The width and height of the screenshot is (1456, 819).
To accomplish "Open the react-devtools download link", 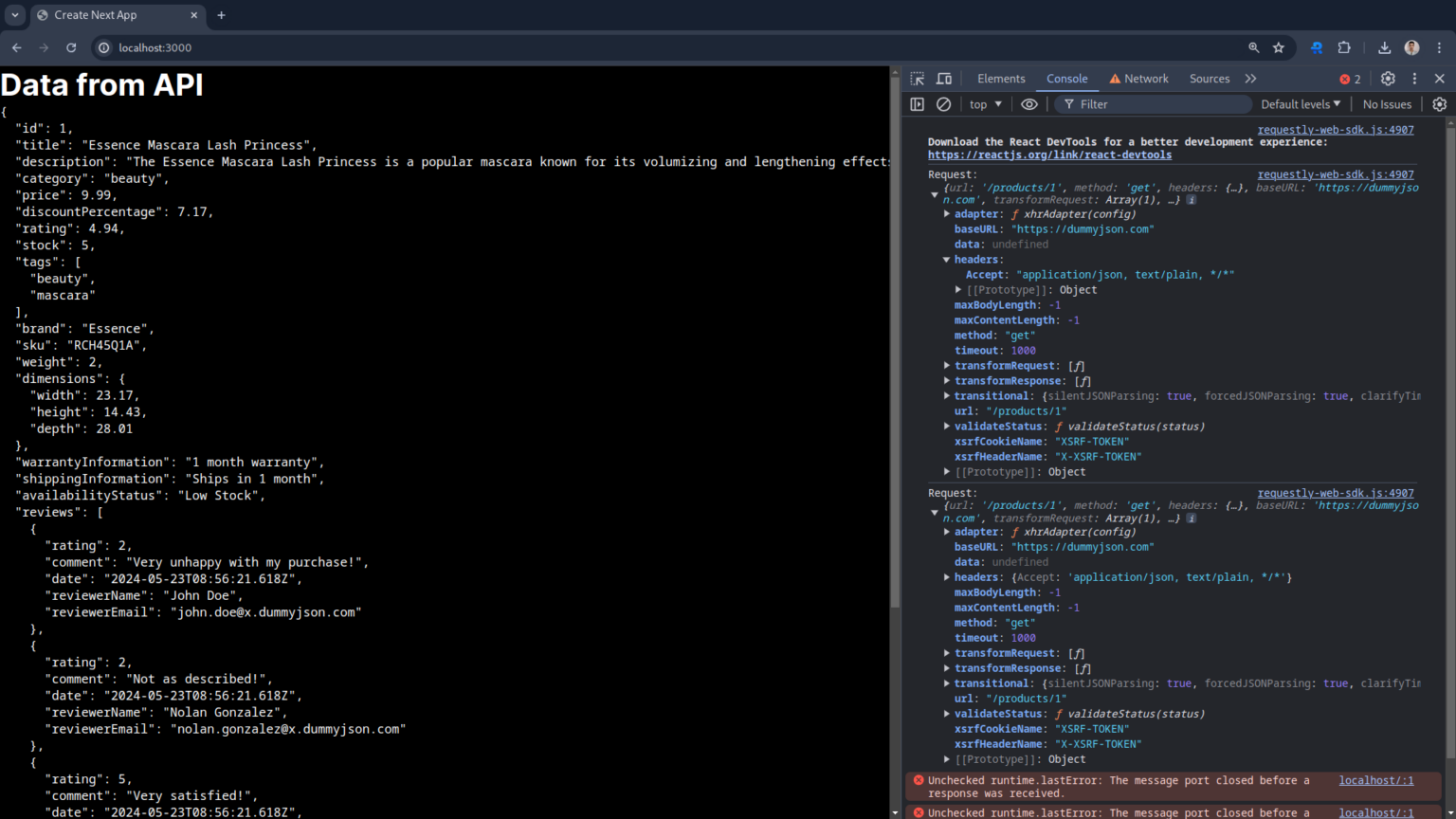I will click(x=1049, y=155).
